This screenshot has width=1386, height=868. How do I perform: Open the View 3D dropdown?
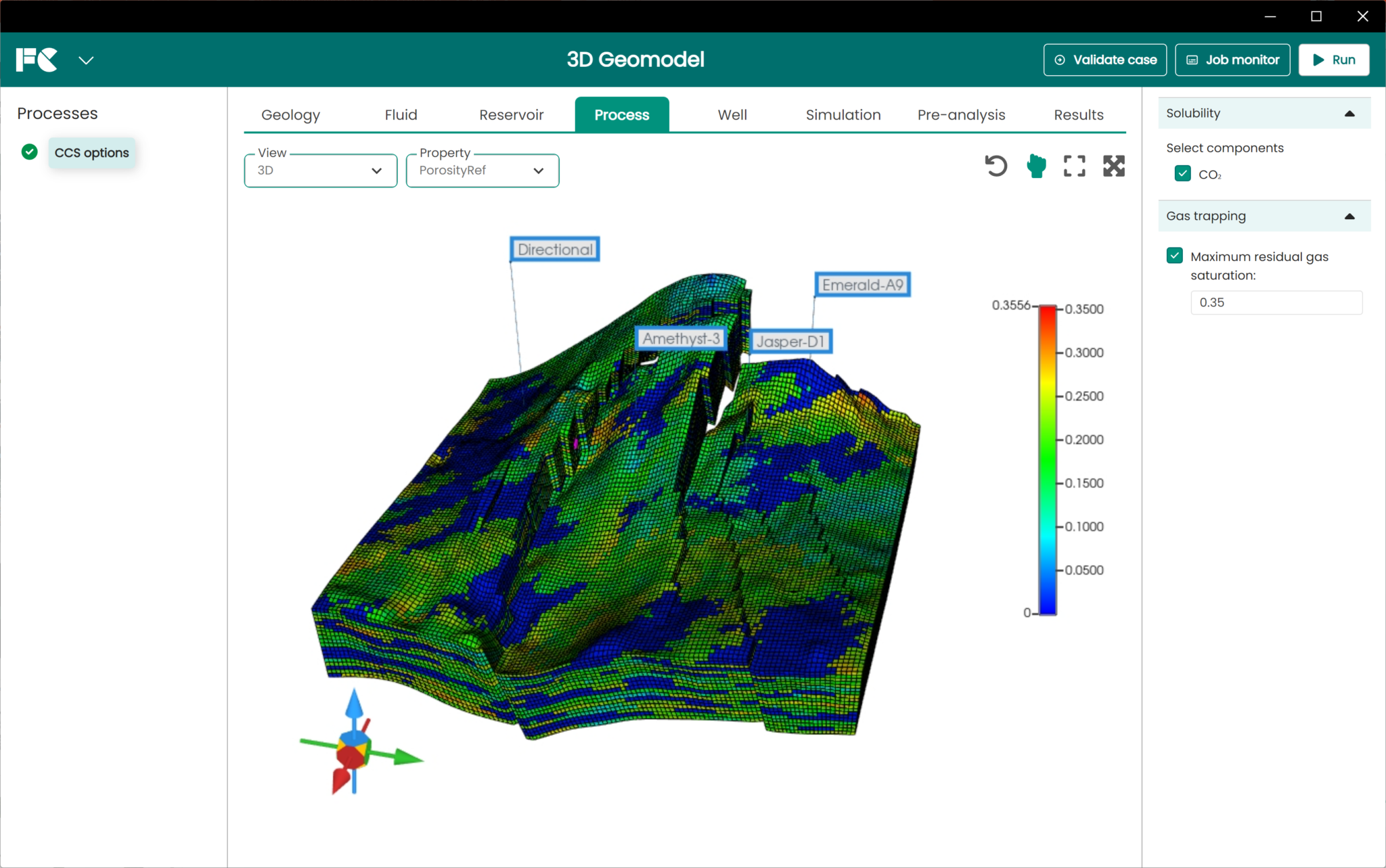[x=320, y=170]
